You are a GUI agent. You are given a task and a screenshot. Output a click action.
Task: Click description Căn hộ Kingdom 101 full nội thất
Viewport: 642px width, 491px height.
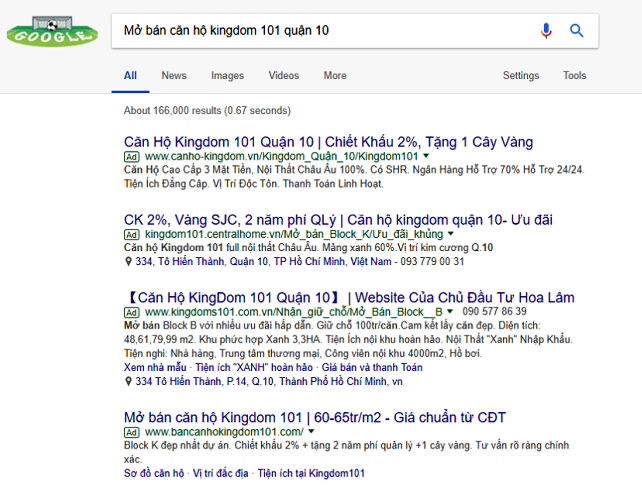click(x=308, y=247)
